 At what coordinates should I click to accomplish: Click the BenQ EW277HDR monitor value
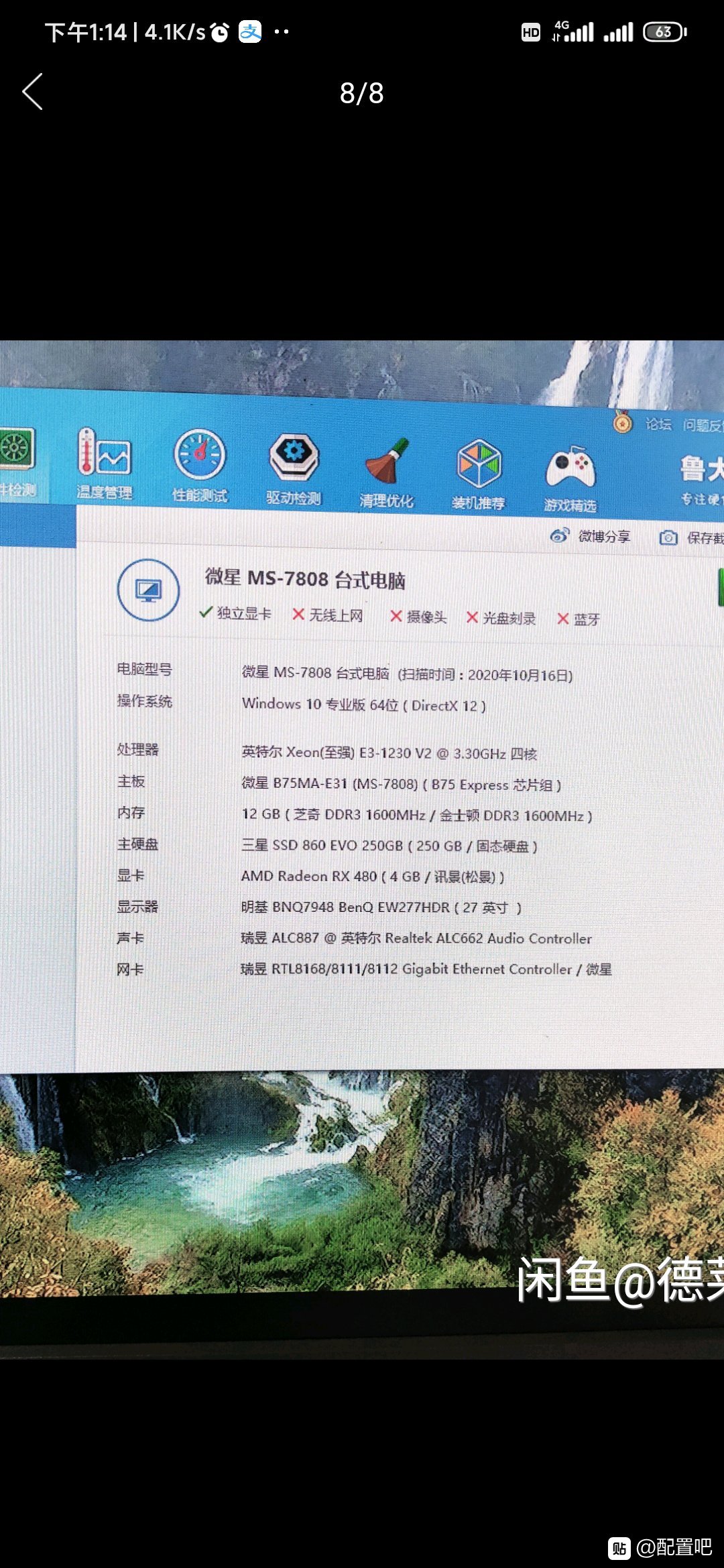pyautogui.click(x=381, y=907)
